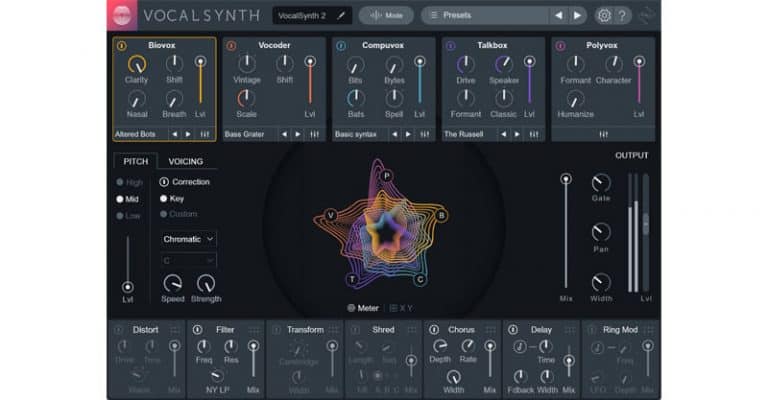This screenshot has height=400, width=768.
Task: Click the P node in visualizer
Action: click(386, 176)
